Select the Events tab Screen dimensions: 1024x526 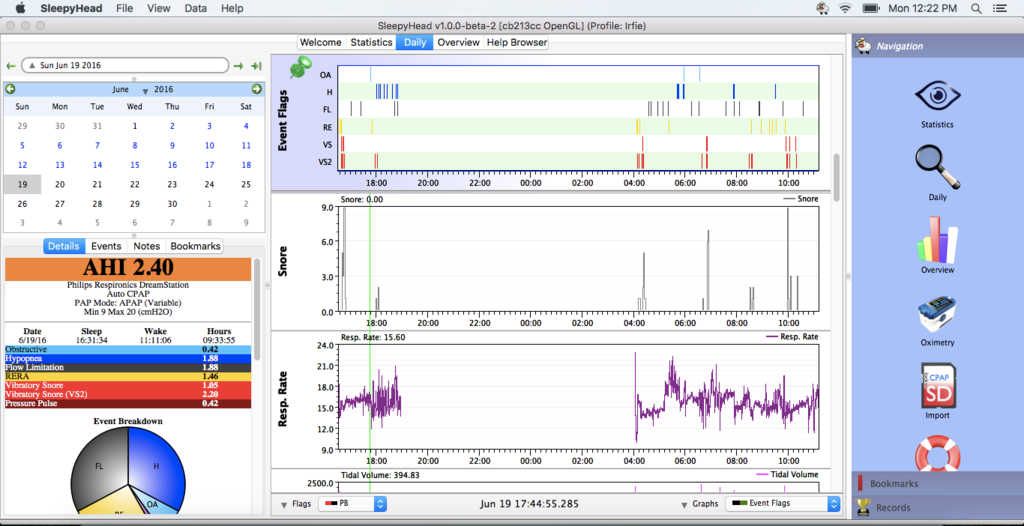[x=106, y=246]
